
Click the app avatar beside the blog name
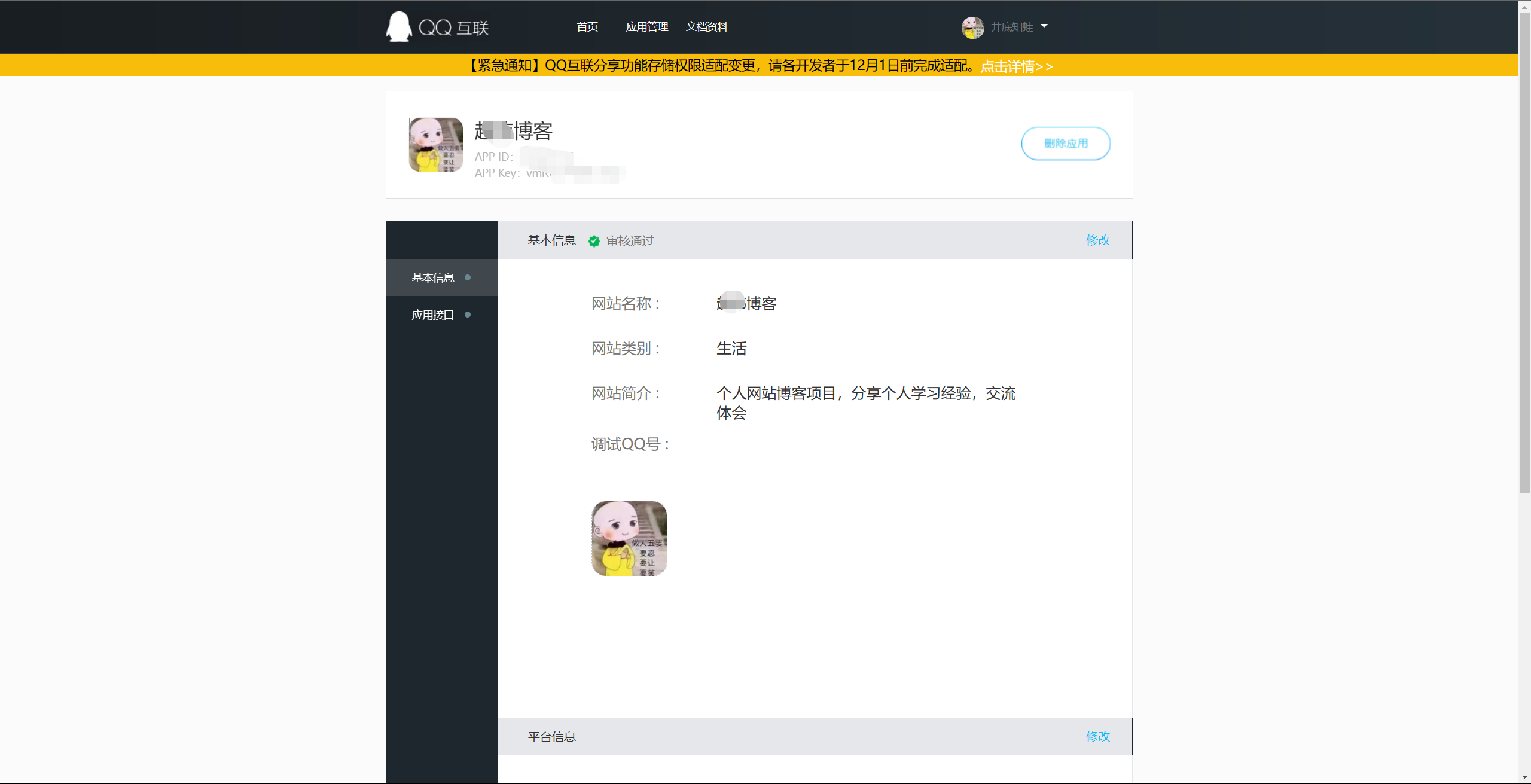[x=435, y=145]
